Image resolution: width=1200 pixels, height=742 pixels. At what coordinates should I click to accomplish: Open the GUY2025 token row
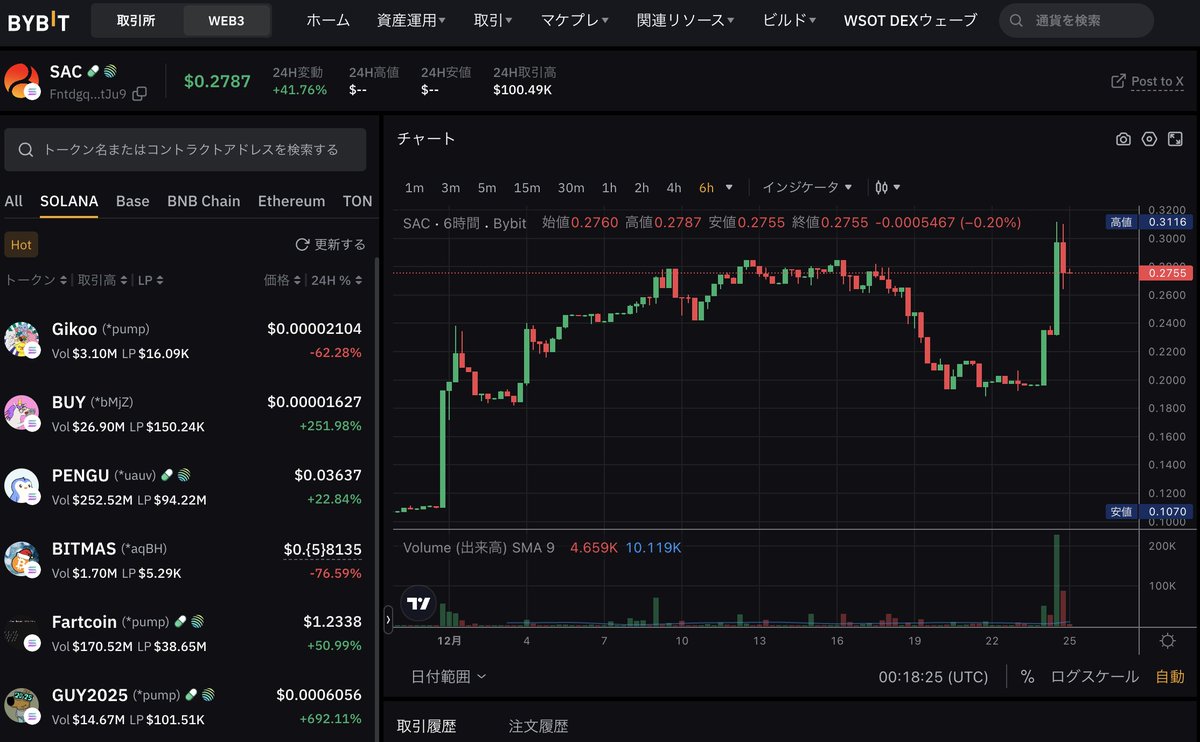click(185, 705)
